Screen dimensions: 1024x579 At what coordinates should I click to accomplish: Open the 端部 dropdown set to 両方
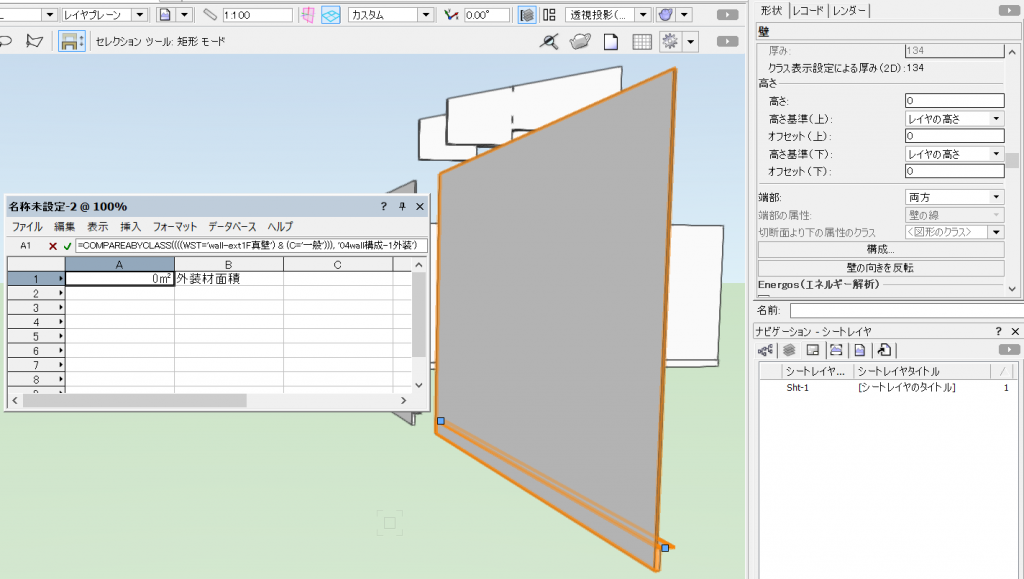(x=954, y=197)
